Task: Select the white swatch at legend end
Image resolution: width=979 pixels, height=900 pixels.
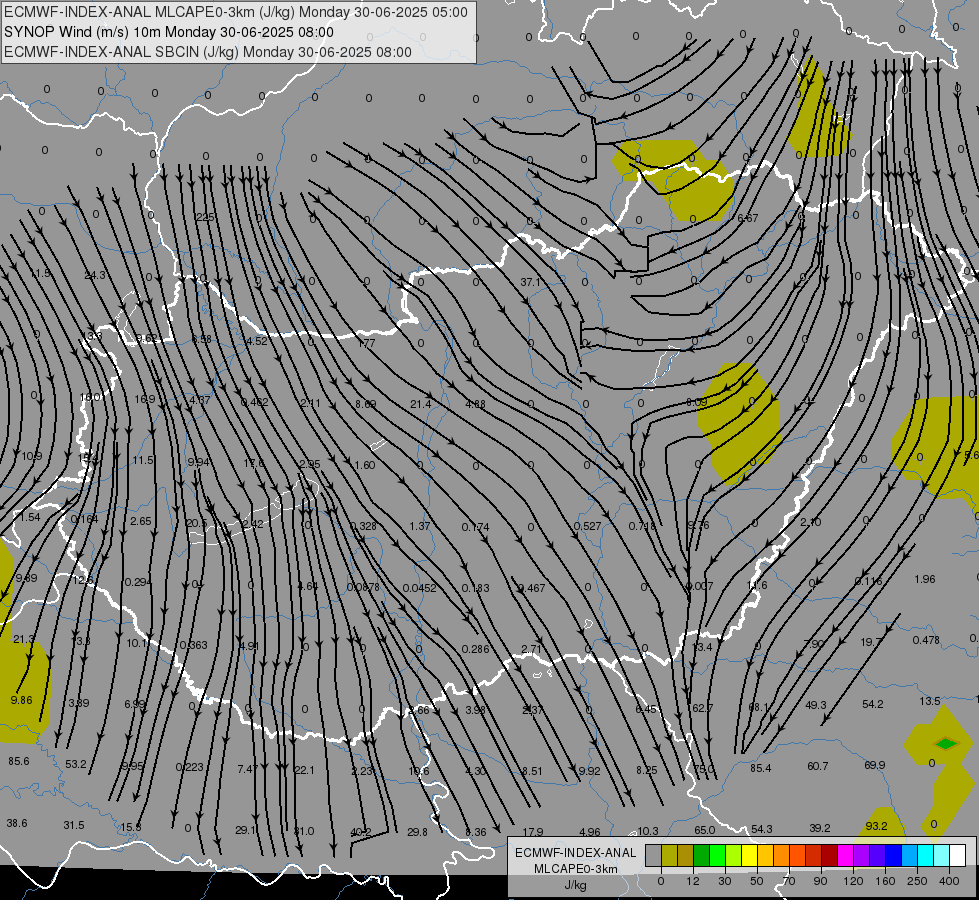Action: click(957, 856)
